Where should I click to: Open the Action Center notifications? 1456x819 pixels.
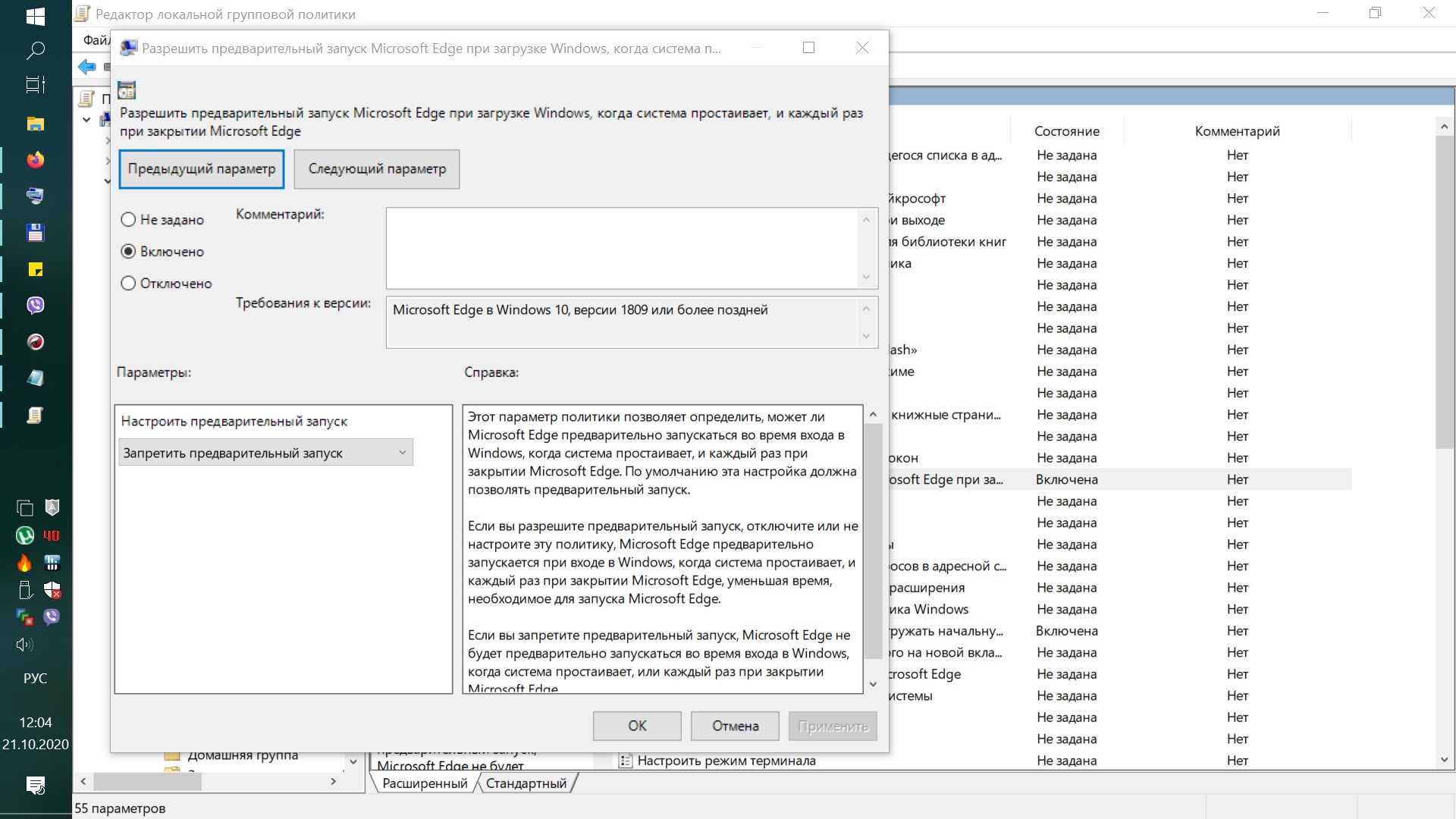point(35,785)
